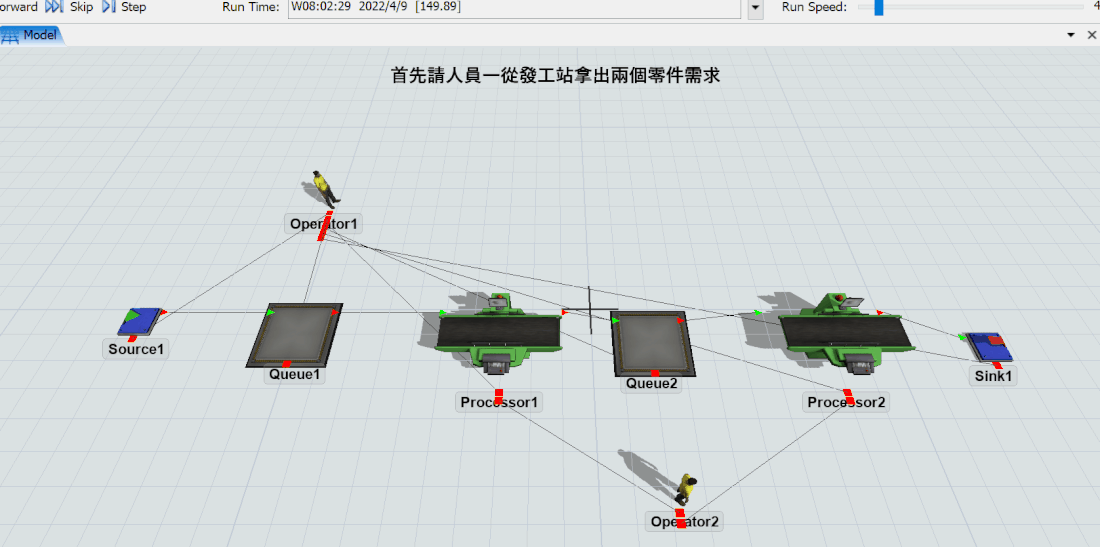The width and height of the screenshot is (1100, 547).
Task: Open the Model view options arrow
Action: click(x=1071, y=35)
